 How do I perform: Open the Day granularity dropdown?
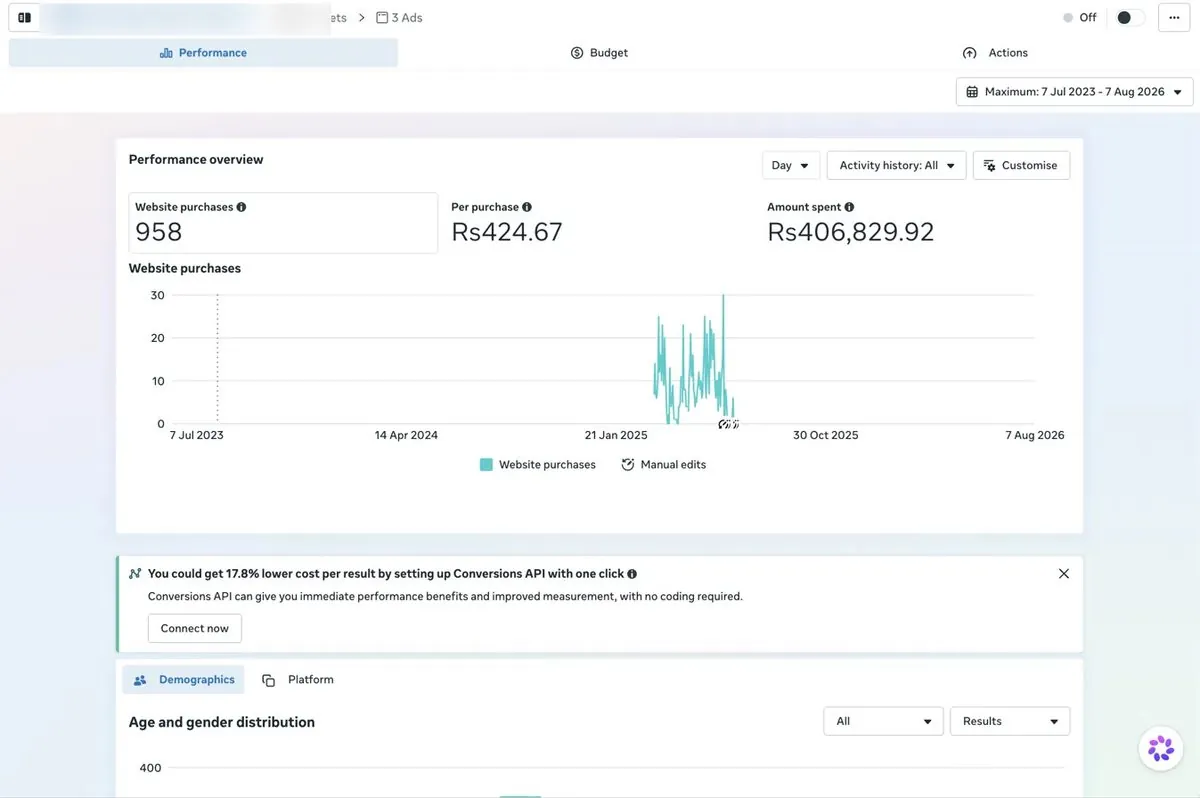coord(791,166)
